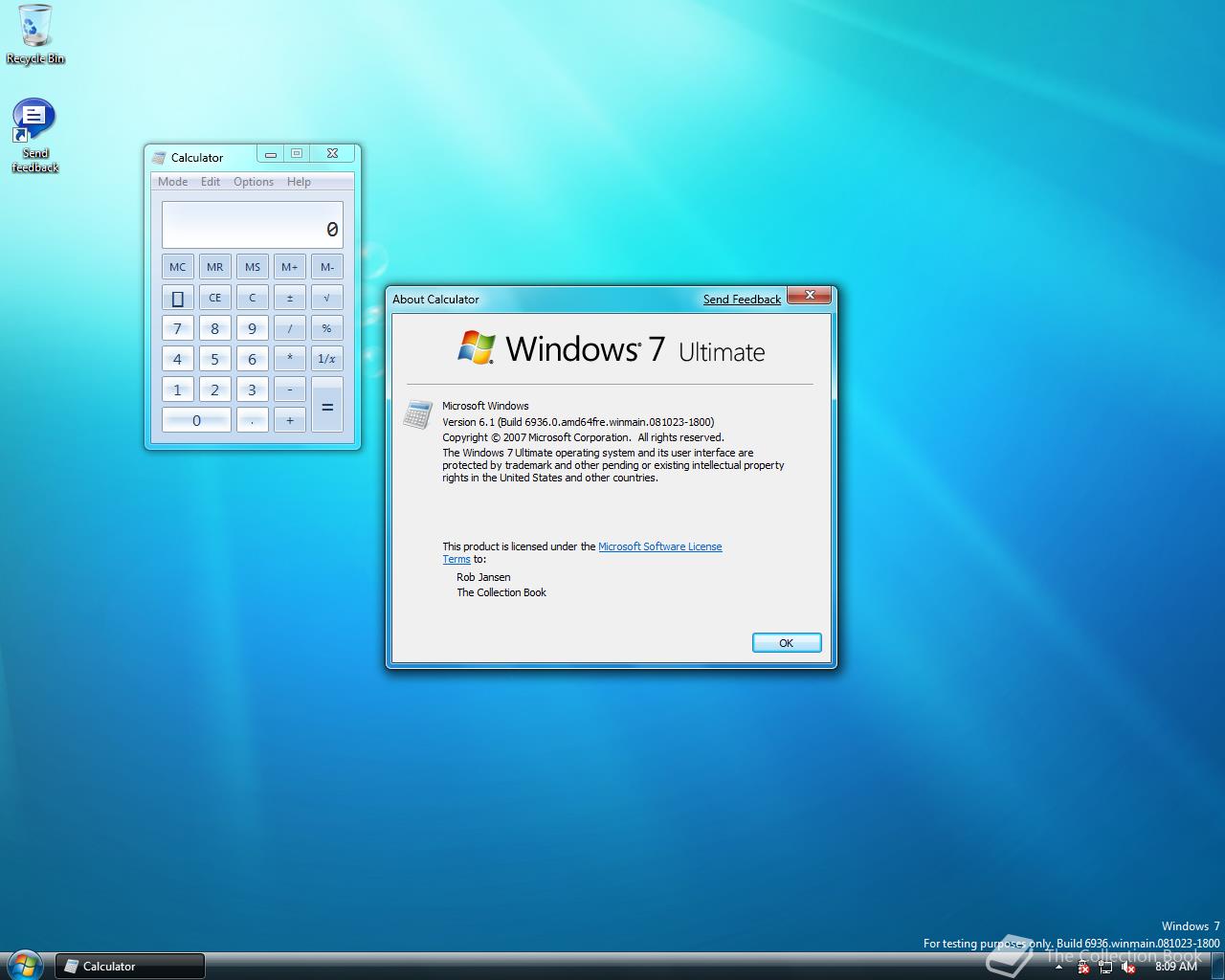
Task: Click the plus key
Action: pyautogui.click(x=290, y=420)
